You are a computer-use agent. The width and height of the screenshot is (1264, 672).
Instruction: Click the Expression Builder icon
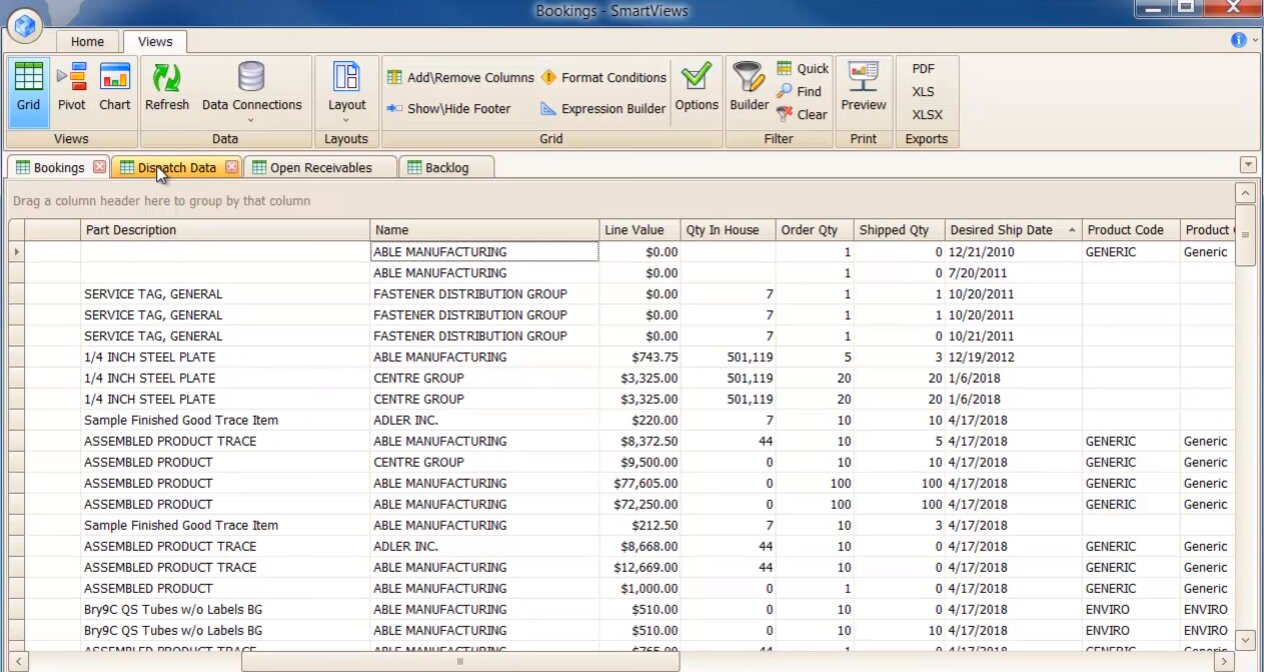click(x=548, y=109)
